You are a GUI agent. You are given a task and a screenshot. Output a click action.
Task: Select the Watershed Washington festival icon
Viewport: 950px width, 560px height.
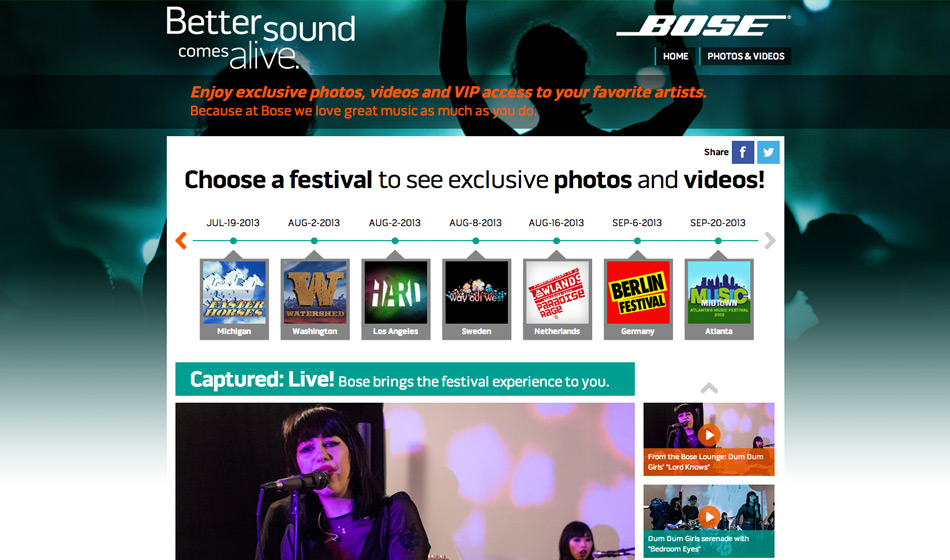315,299
